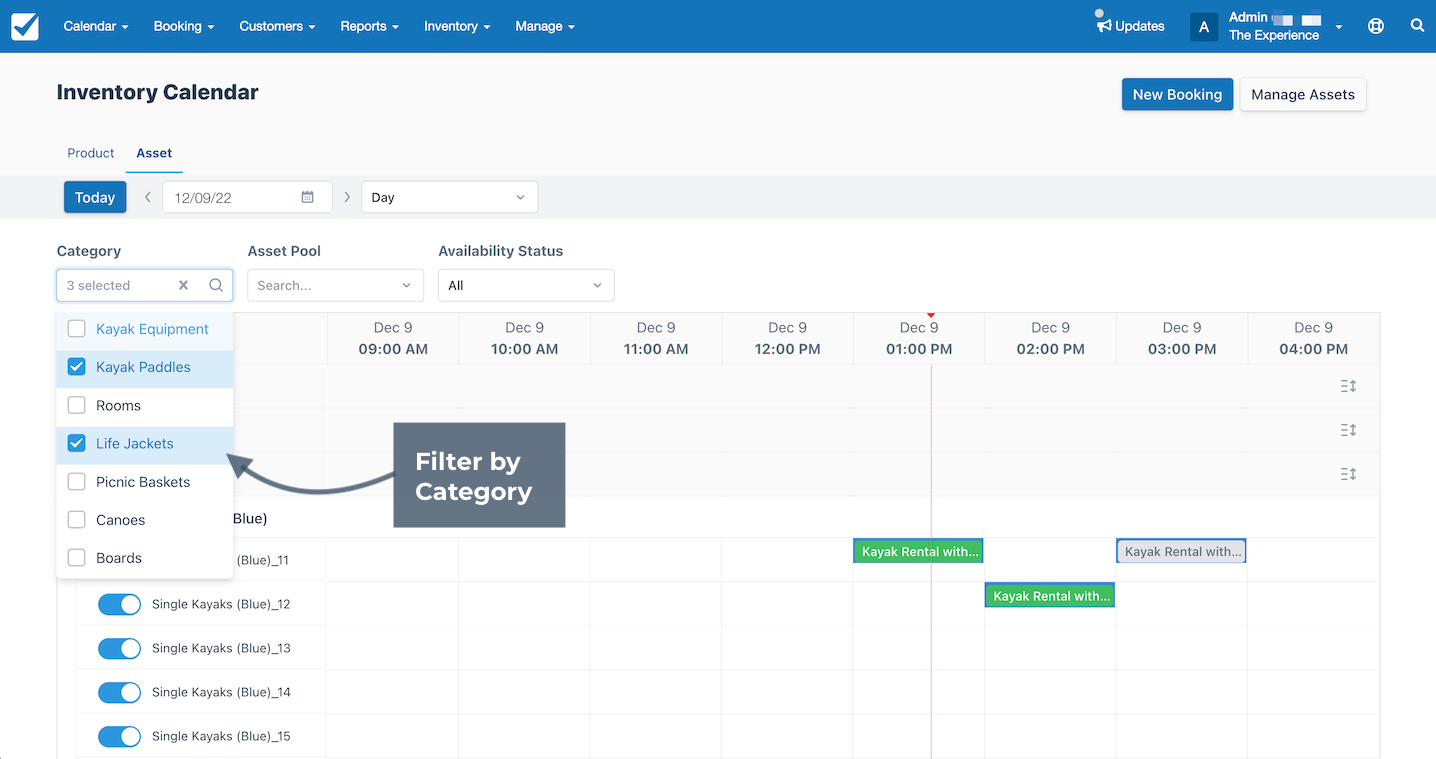The width and height of the screenshot is (1436, 759).
Task: Click the 09:00 AM column header
Action: point(393,338)
